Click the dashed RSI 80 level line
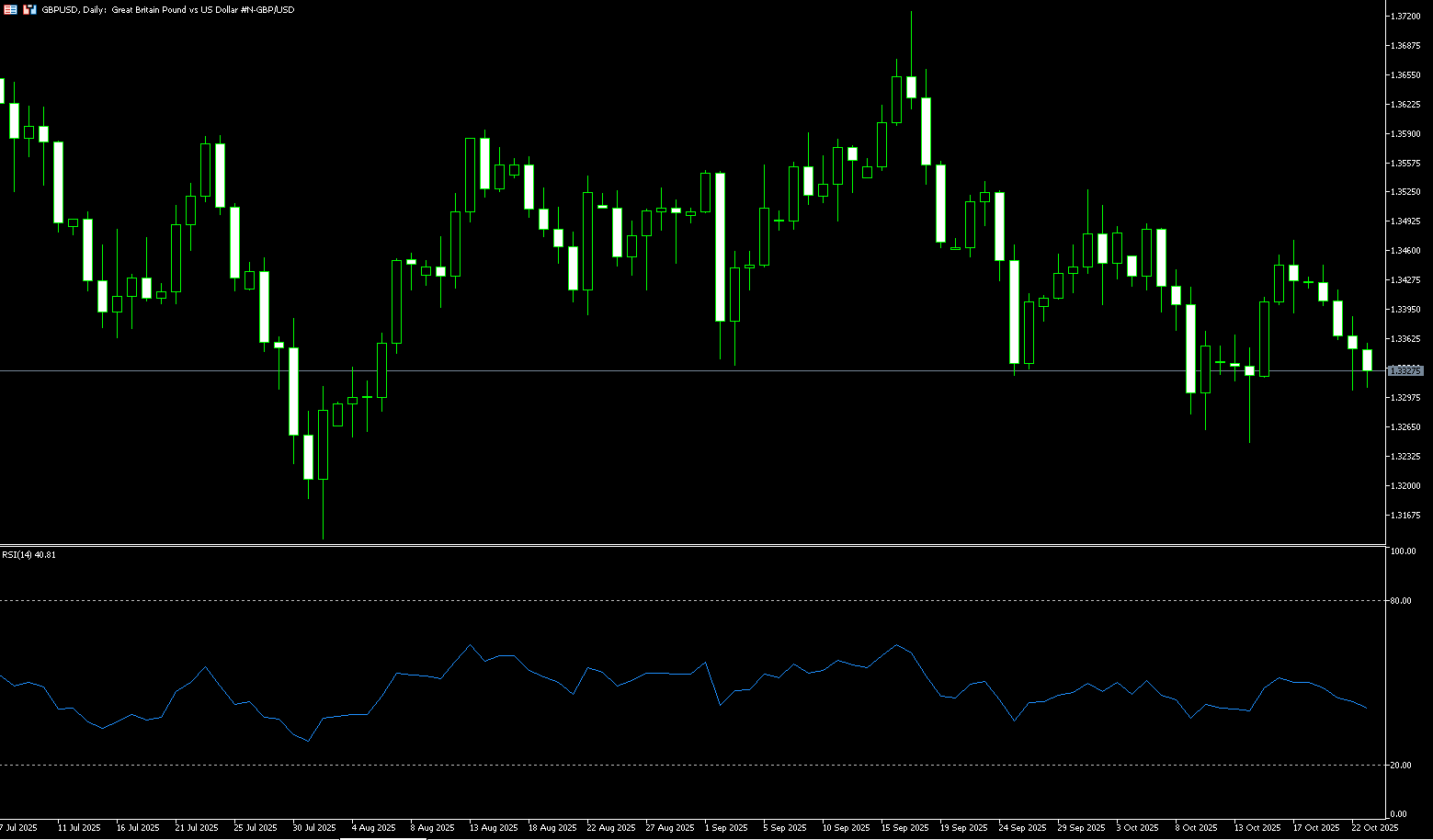The image size is (1433, 840). (643, 601)
